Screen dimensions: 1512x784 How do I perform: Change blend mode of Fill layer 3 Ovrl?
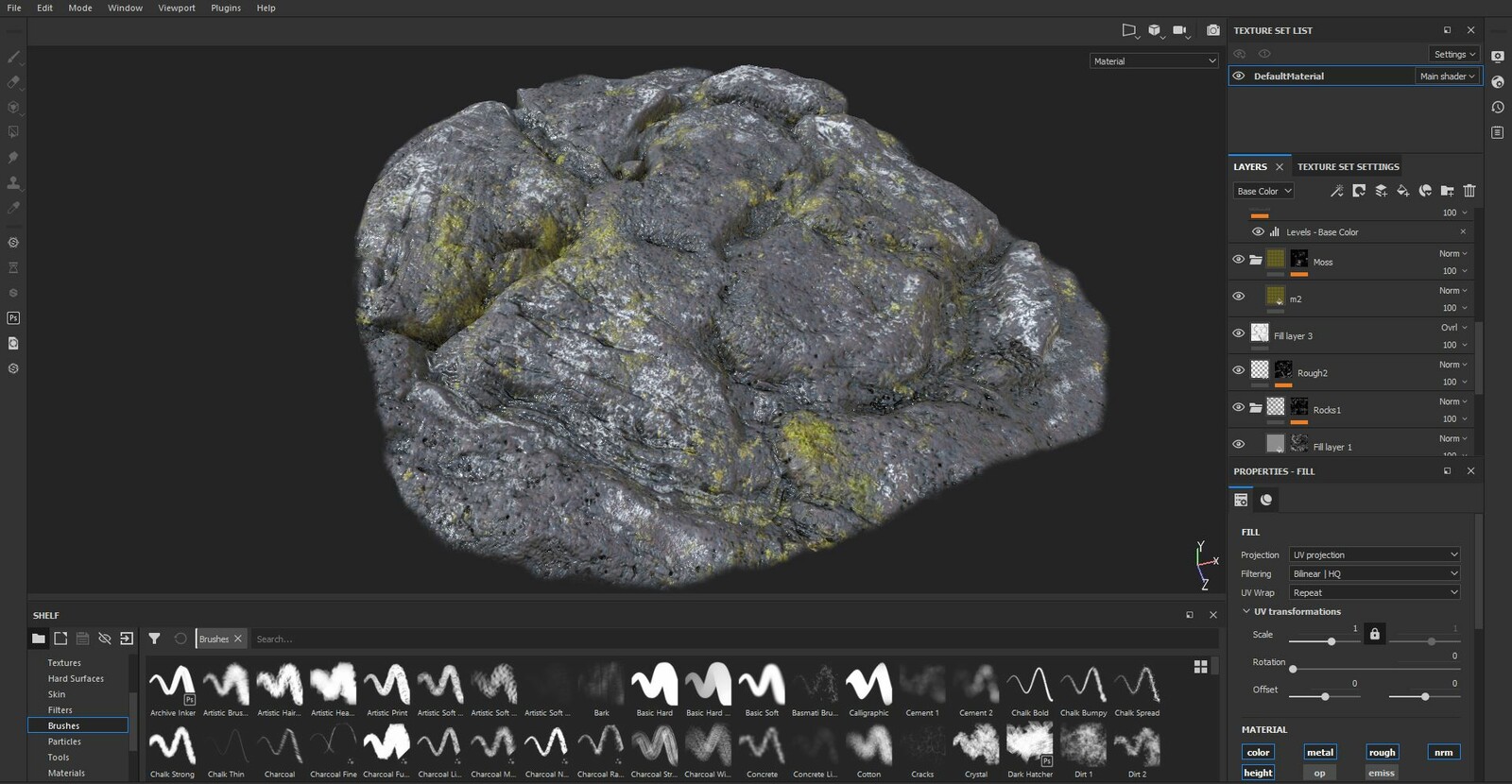(x=1453, y=328)
